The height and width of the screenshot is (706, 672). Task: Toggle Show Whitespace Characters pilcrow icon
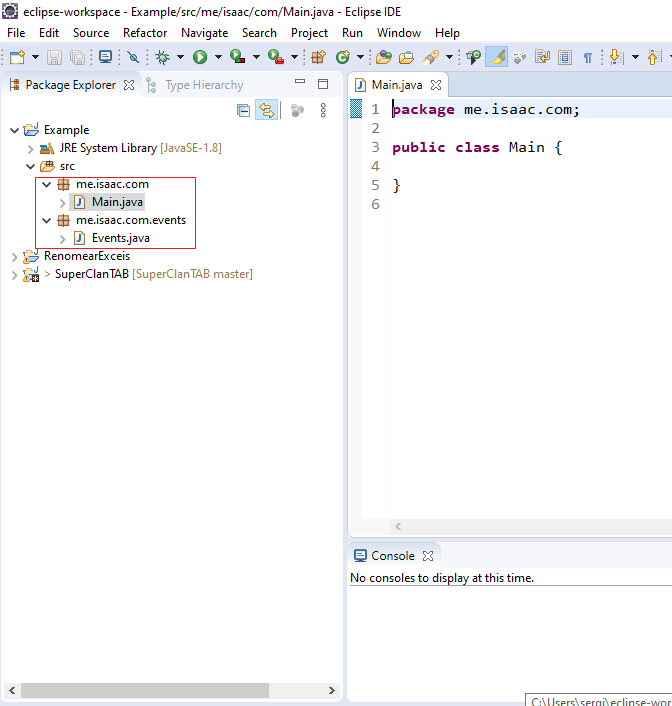pos(587,57)
